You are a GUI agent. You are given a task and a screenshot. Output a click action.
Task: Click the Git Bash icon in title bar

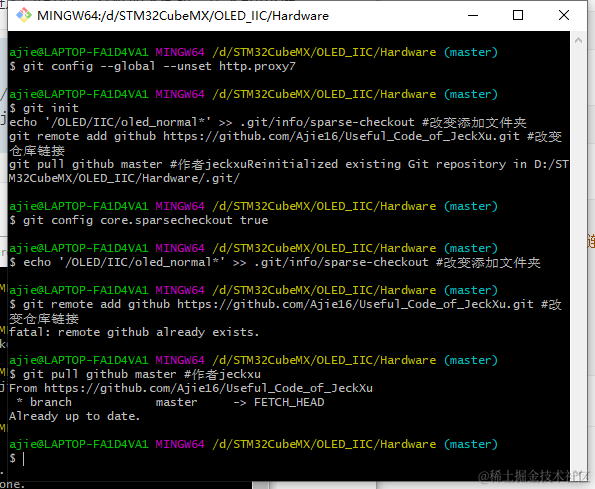tap(24, 15)
